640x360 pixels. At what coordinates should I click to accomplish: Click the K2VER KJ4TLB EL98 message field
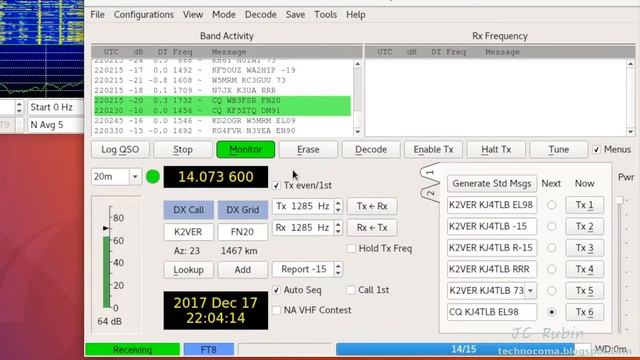pos(492,205)
